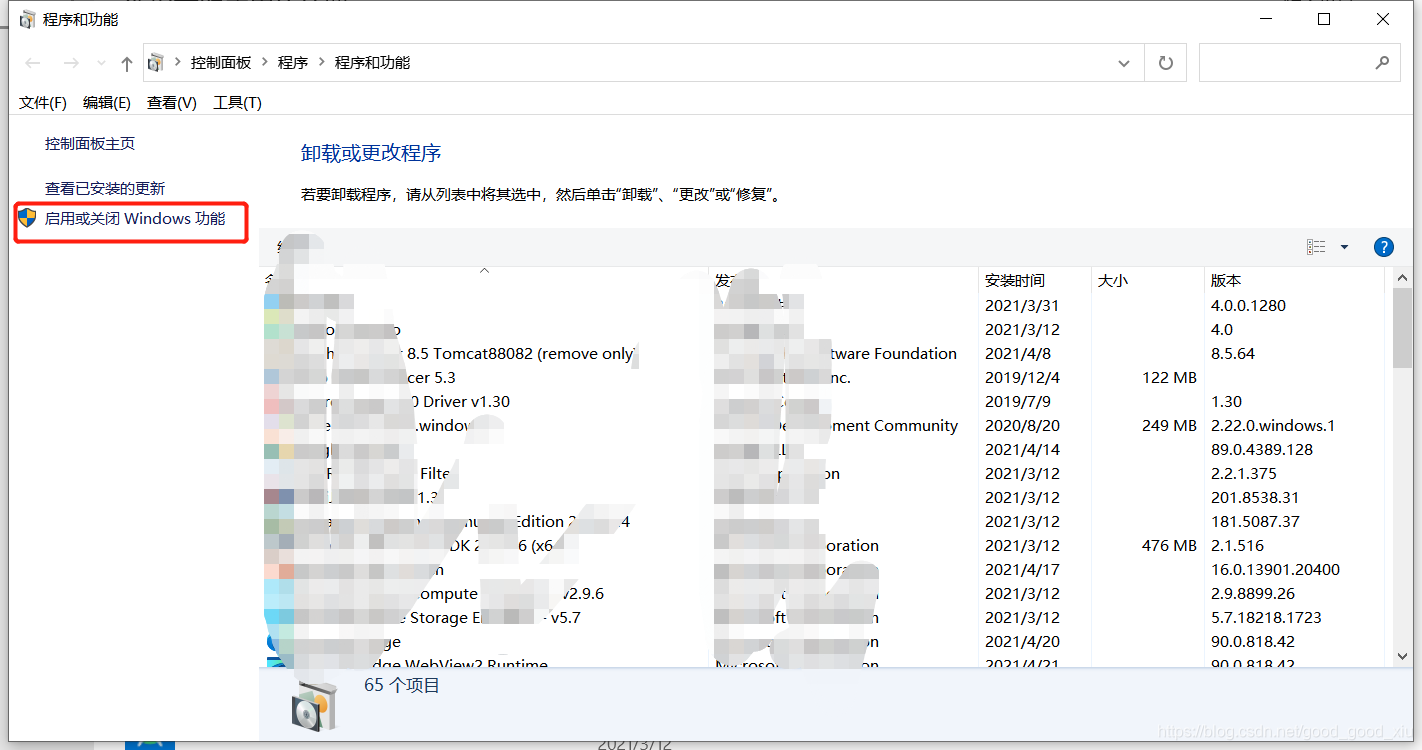Click the title bar window icon
Viewport: 1422px width, 750px height.
coord(28,19)
